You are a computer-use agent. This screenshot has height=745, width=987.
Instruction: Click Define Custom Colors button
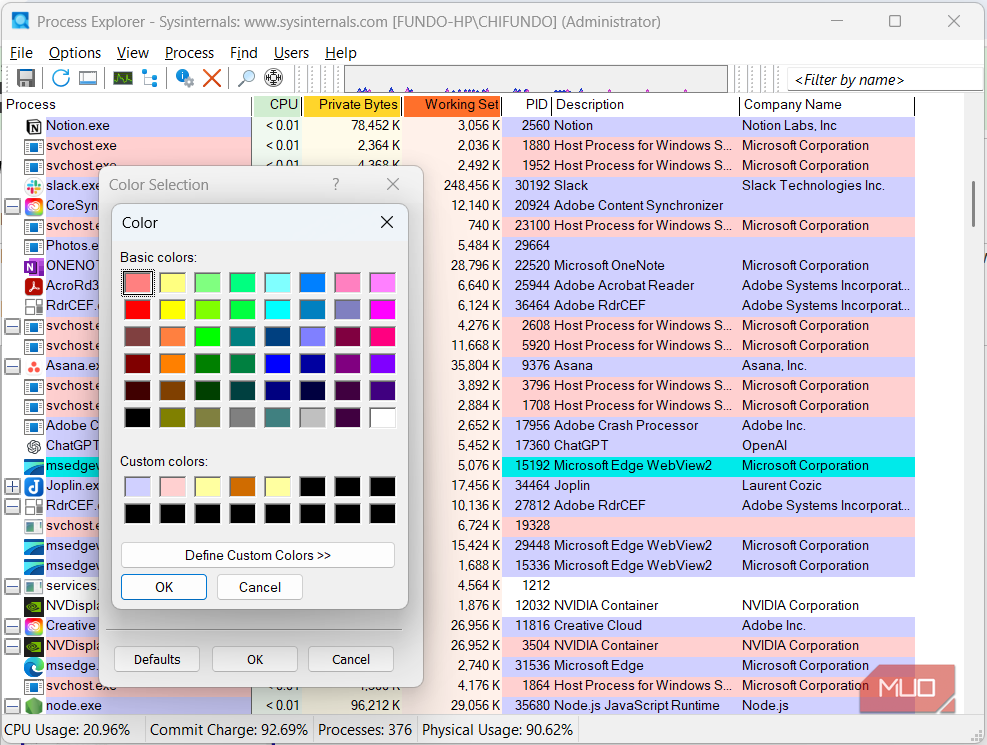[x=258, y=555]
